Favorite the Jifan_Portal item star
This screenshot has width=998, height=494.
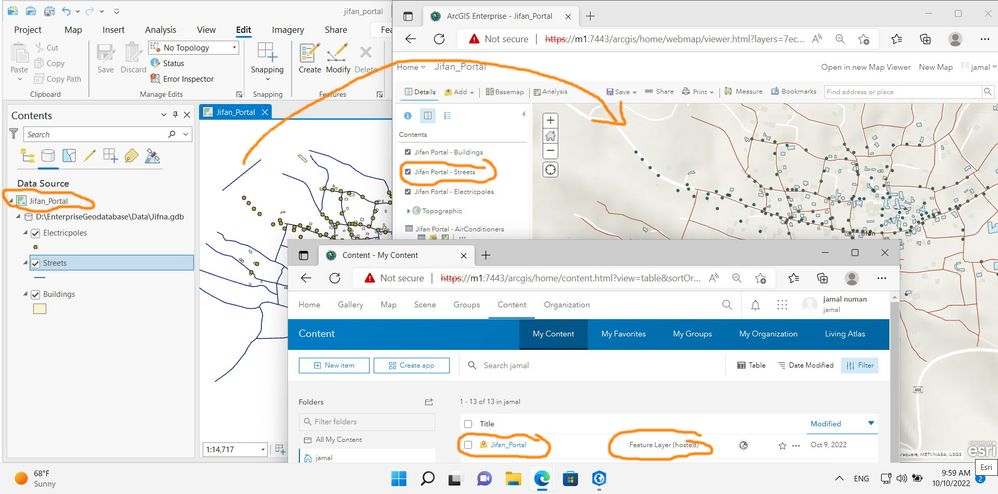point(782,446)
